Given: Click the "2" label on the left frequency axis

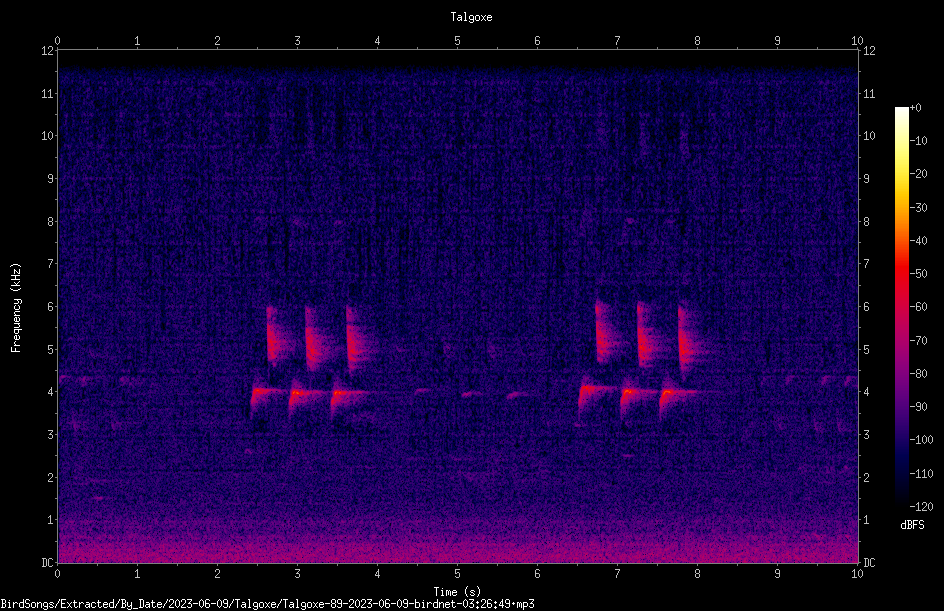Looking at the screenshot, I should pos(50,477).
